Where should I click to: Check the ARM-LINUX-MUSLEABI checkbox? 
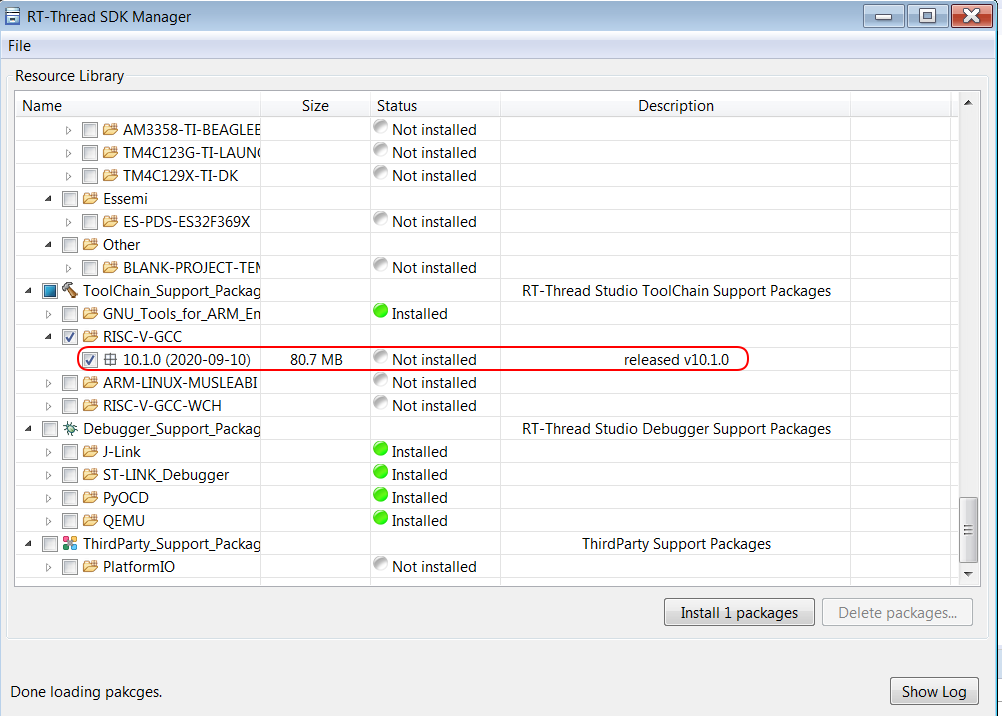pyautogui.click(x=70, y=383)
